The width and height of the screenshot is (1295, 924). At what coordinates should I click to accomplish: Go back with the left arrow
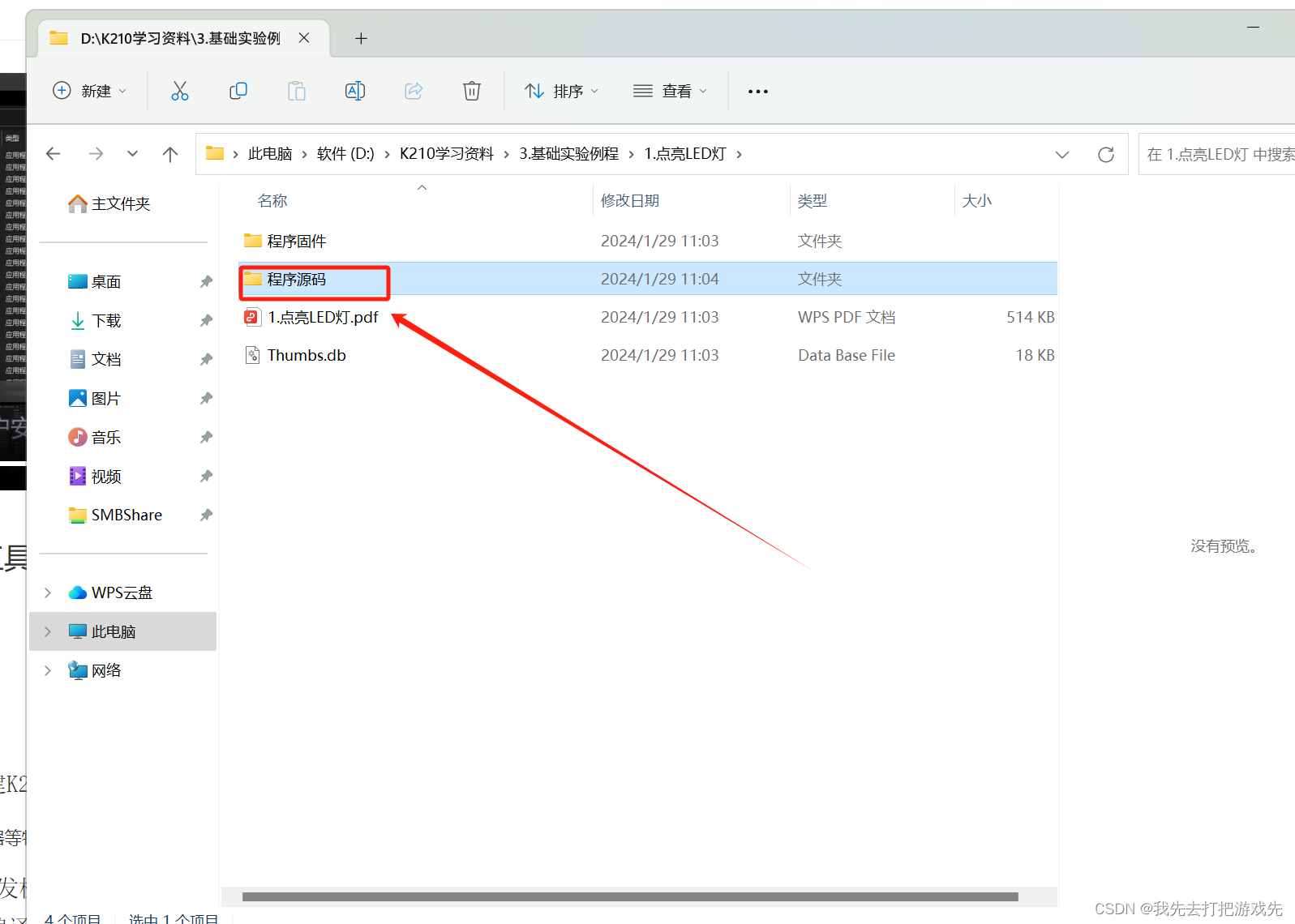tap(54, 154)
